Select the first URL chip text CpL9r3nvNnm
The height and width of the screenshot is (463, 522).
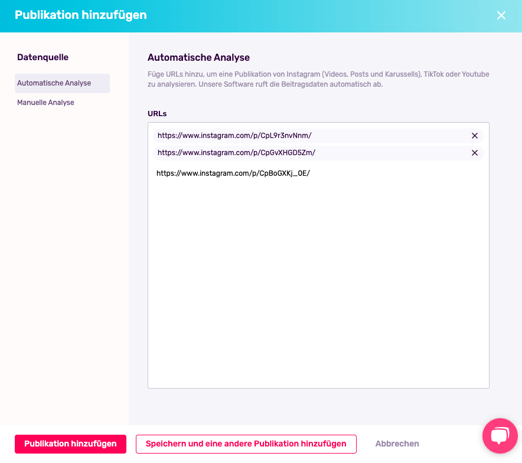[x=234, y=135]
